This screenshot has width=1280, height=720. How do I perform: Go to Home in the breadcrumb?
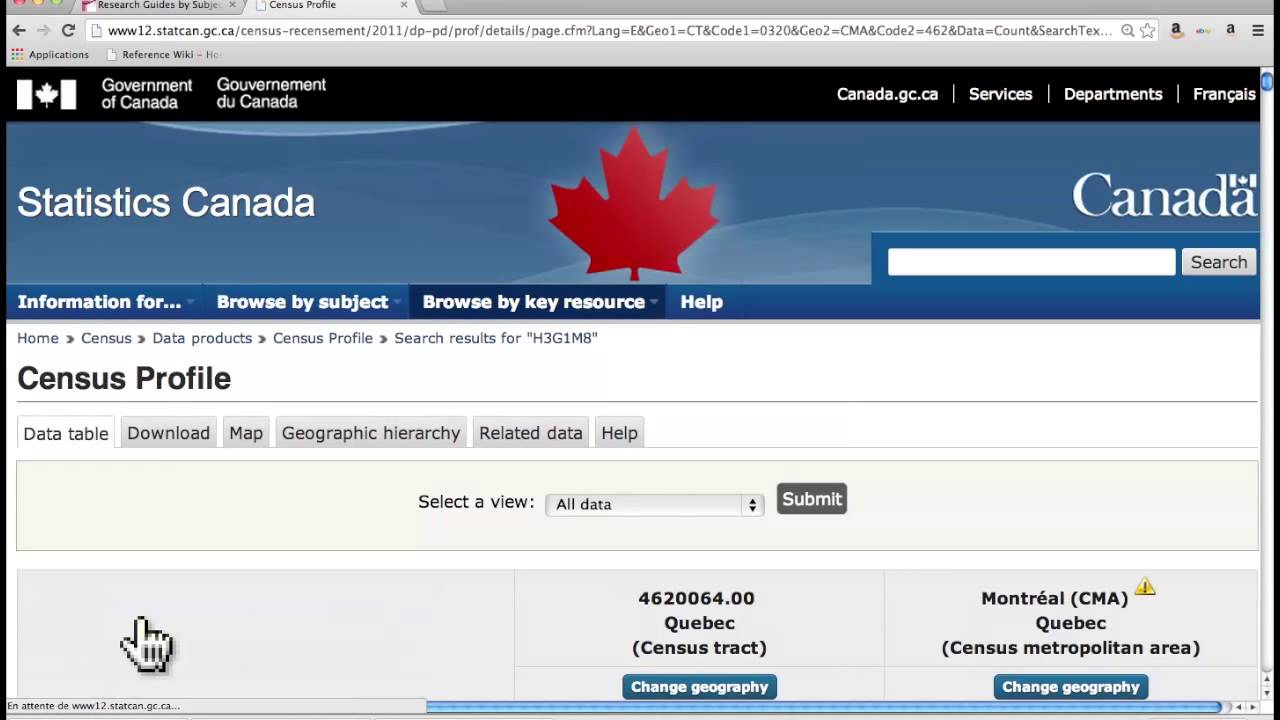(38, 338)
